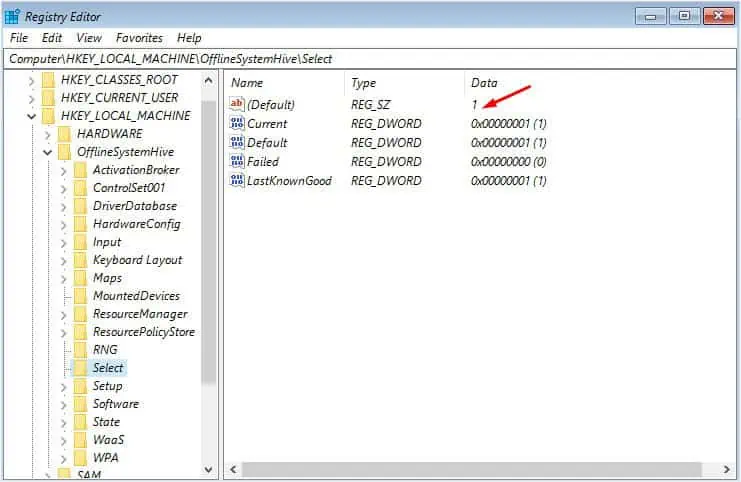The height and width of the screenshot is (482, 741).
Task: Click the ResourcePolicyStore folder icon
Action: [x=80, y=332]
